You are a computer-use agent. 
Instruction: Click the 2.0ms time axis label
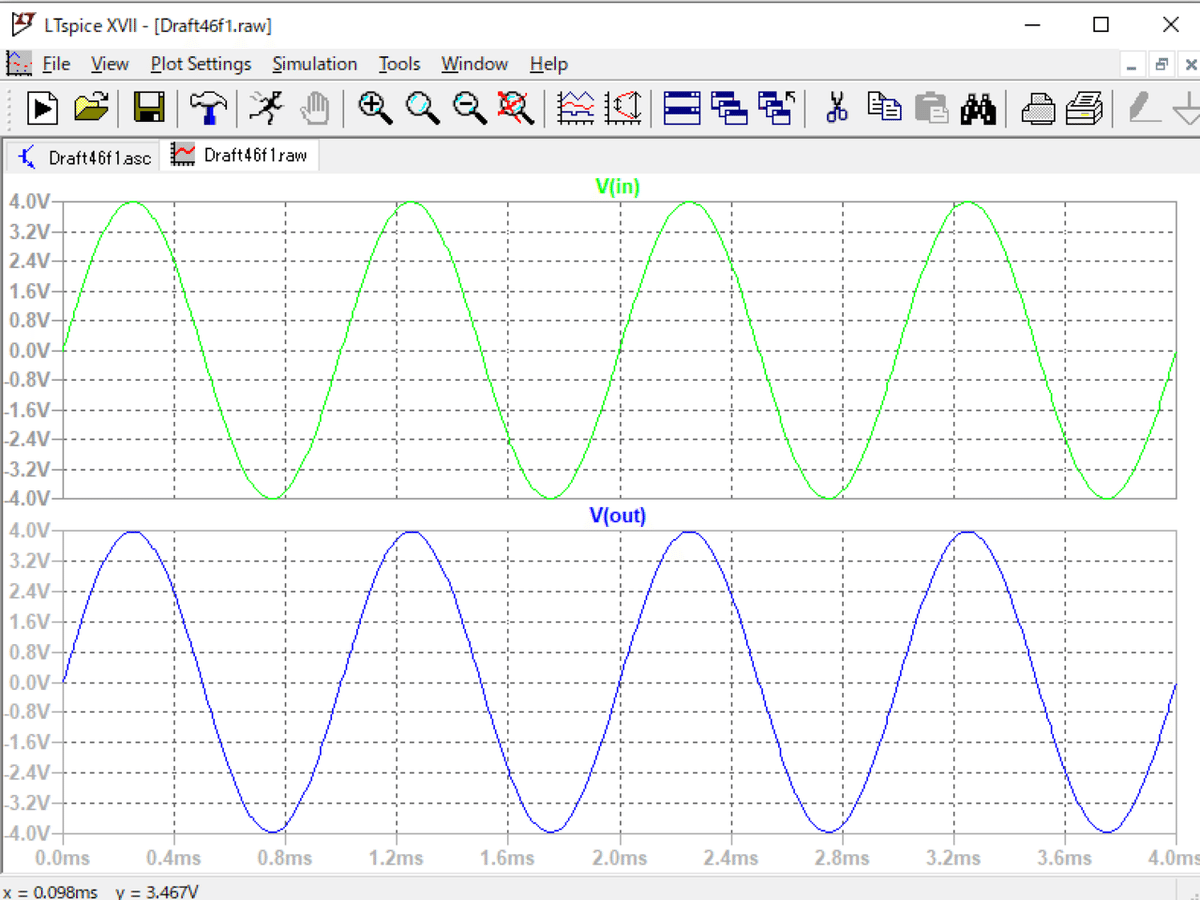click(x=620, y=858)
